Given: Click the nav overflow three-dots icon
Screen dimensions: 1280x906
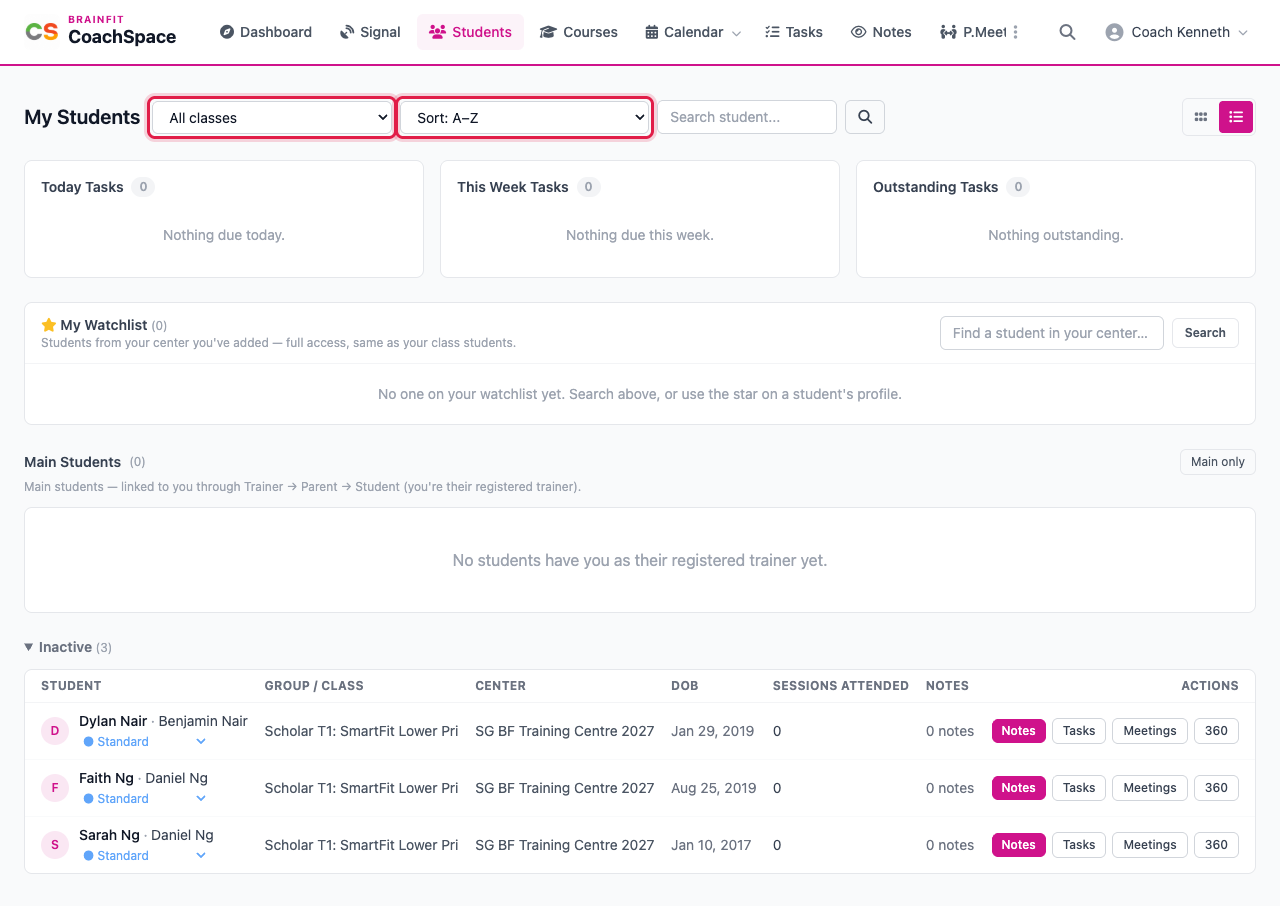Looking at the screenshot, I should [x=1016, y=32].
